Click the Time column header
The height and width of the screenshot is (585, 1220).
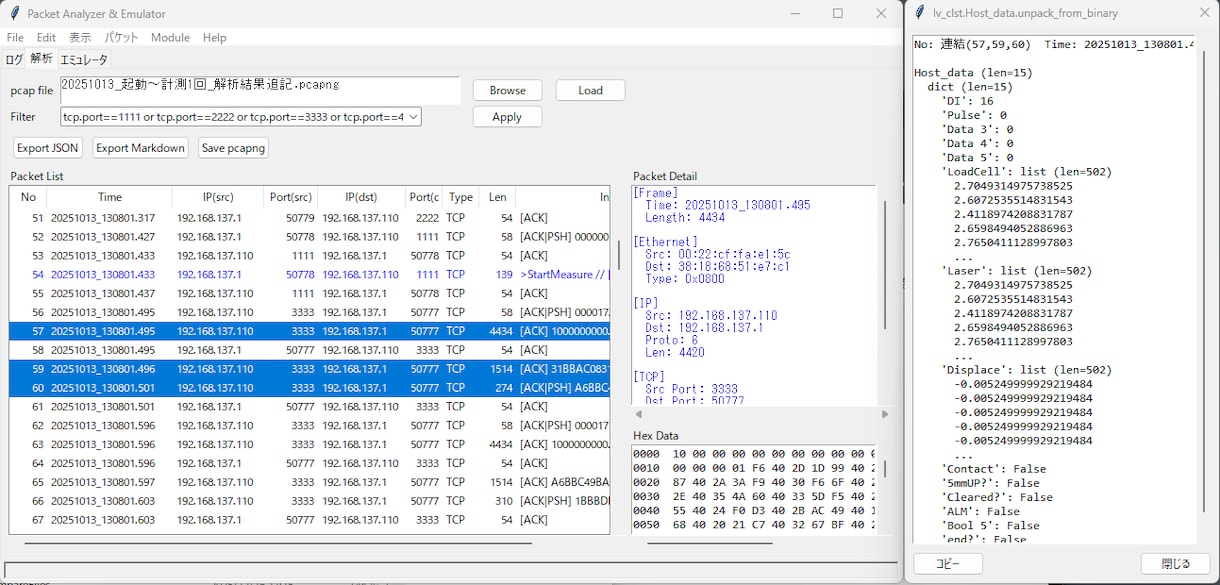pos(110,197)
